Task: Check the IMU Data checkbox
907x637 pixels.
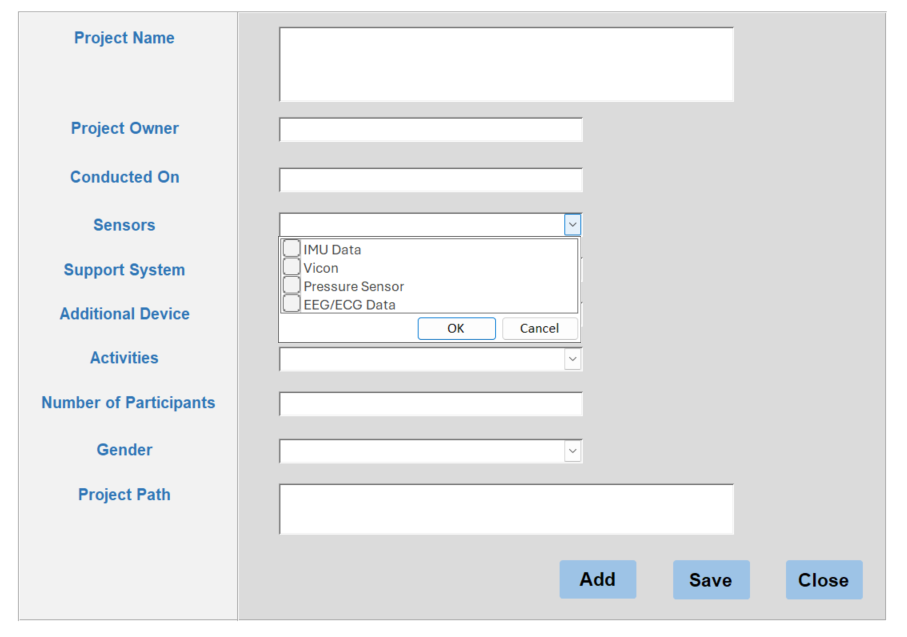Action: (x=292, y=249)
